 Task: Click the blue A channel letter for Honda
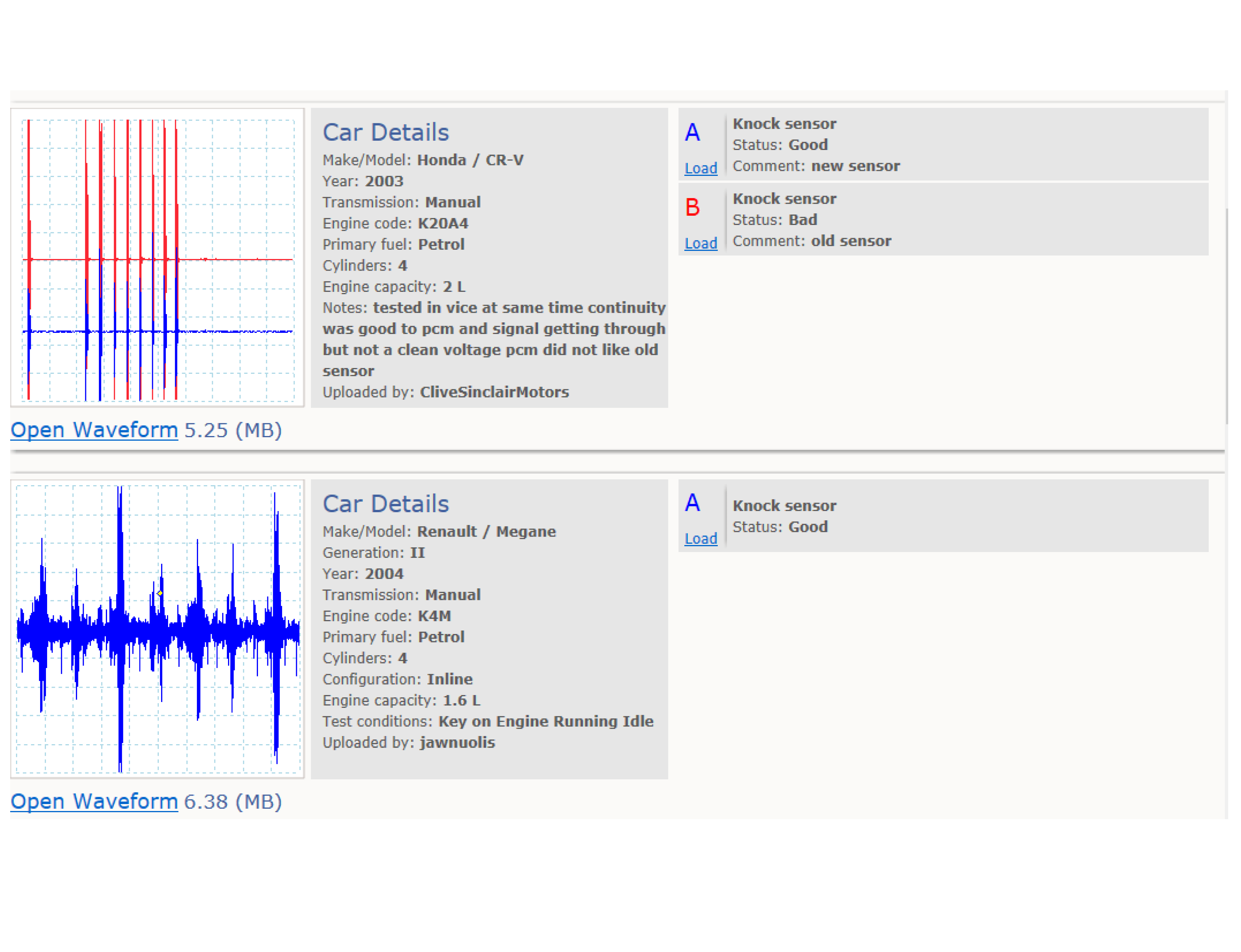point(692,133)
